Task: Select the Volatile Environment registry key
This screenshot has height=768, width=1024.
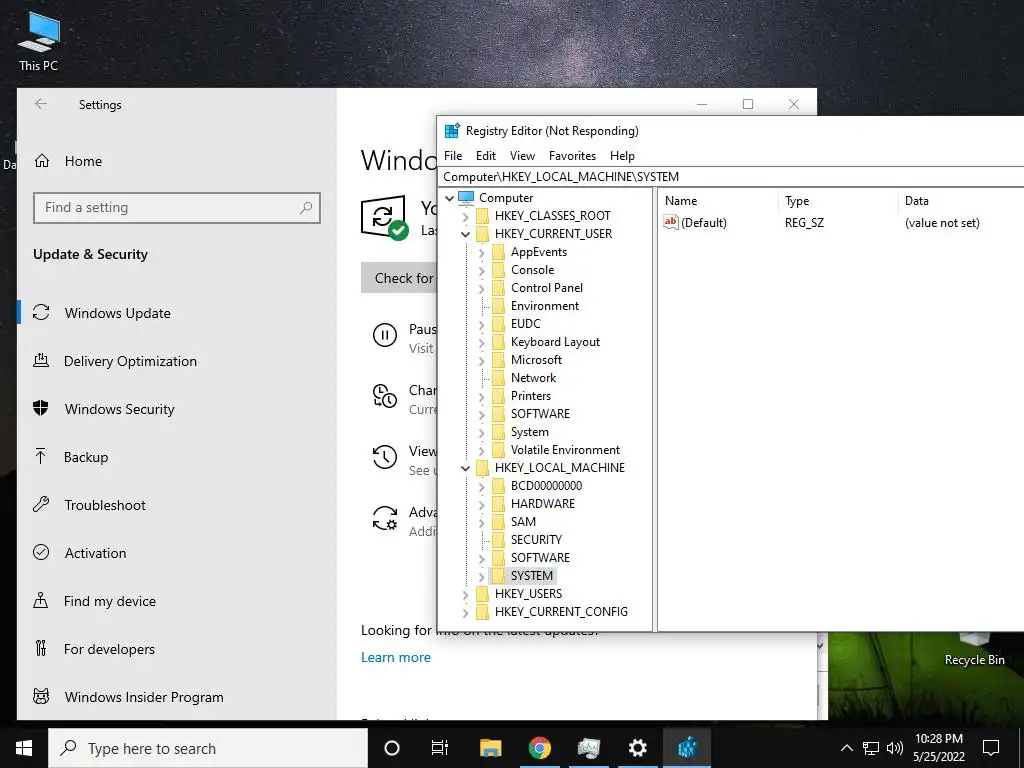Action: coord(565,450)
